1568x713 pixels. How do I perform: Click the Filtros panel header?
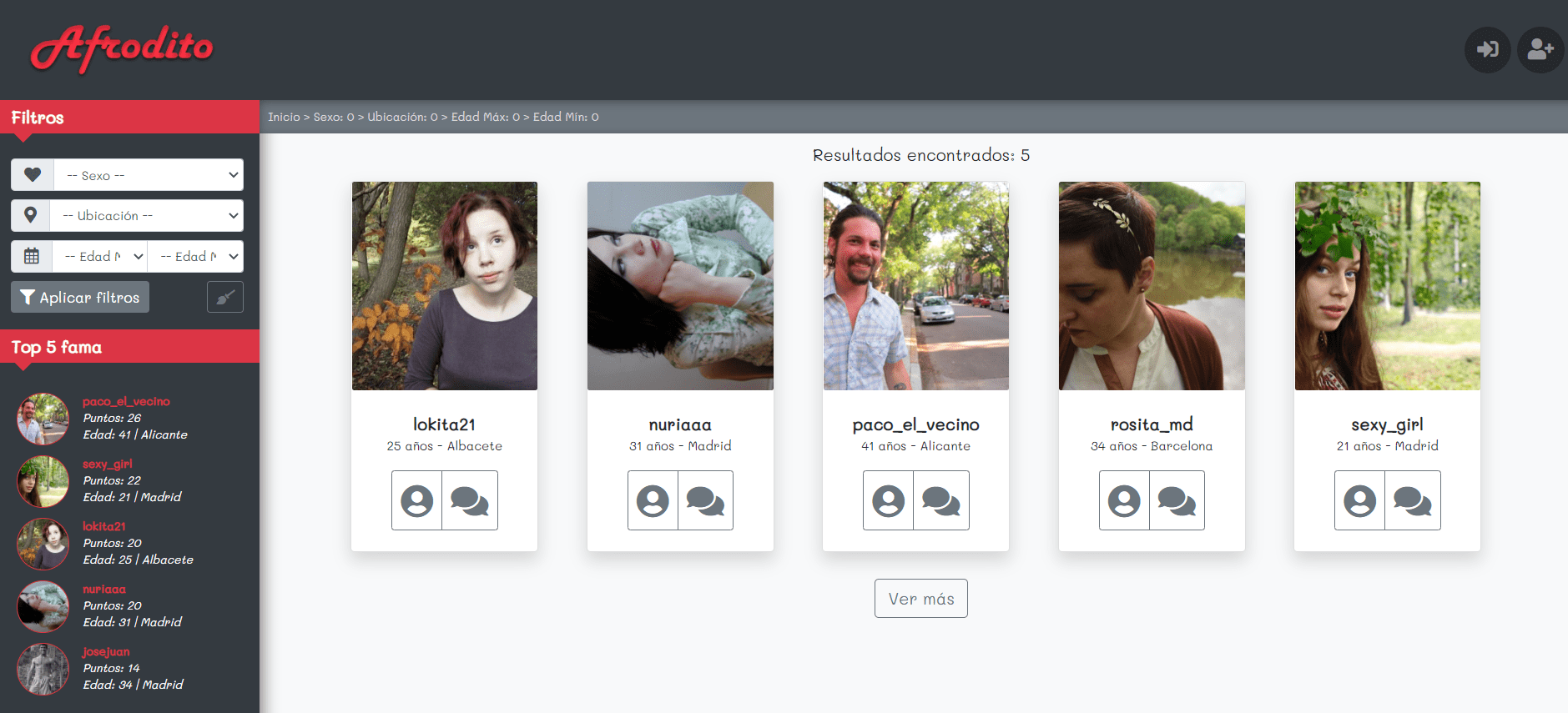130,117
